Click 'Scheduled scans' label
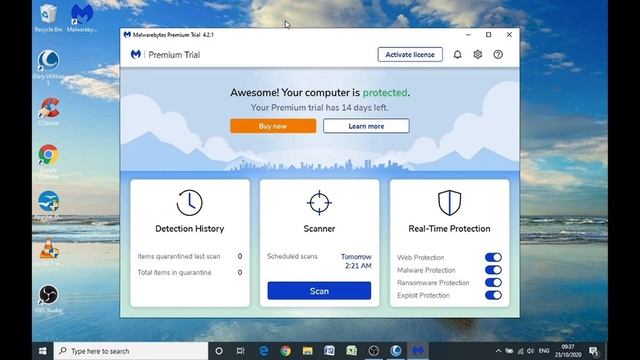The image size is (640, 360). click(292, 256)
